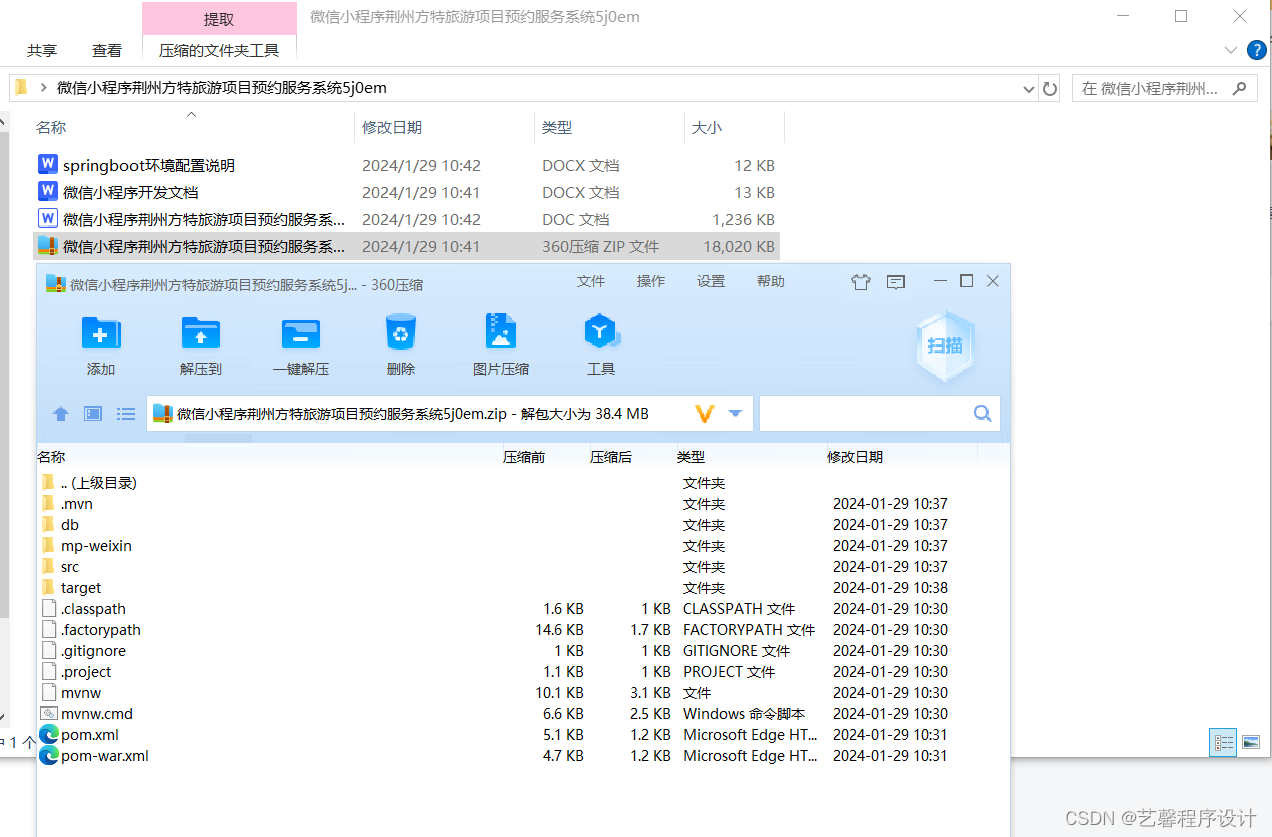The height and width of the screenshot is (837, 1272).
Task: Select the 查看 tab in Explorer
Action: (107, 50)
